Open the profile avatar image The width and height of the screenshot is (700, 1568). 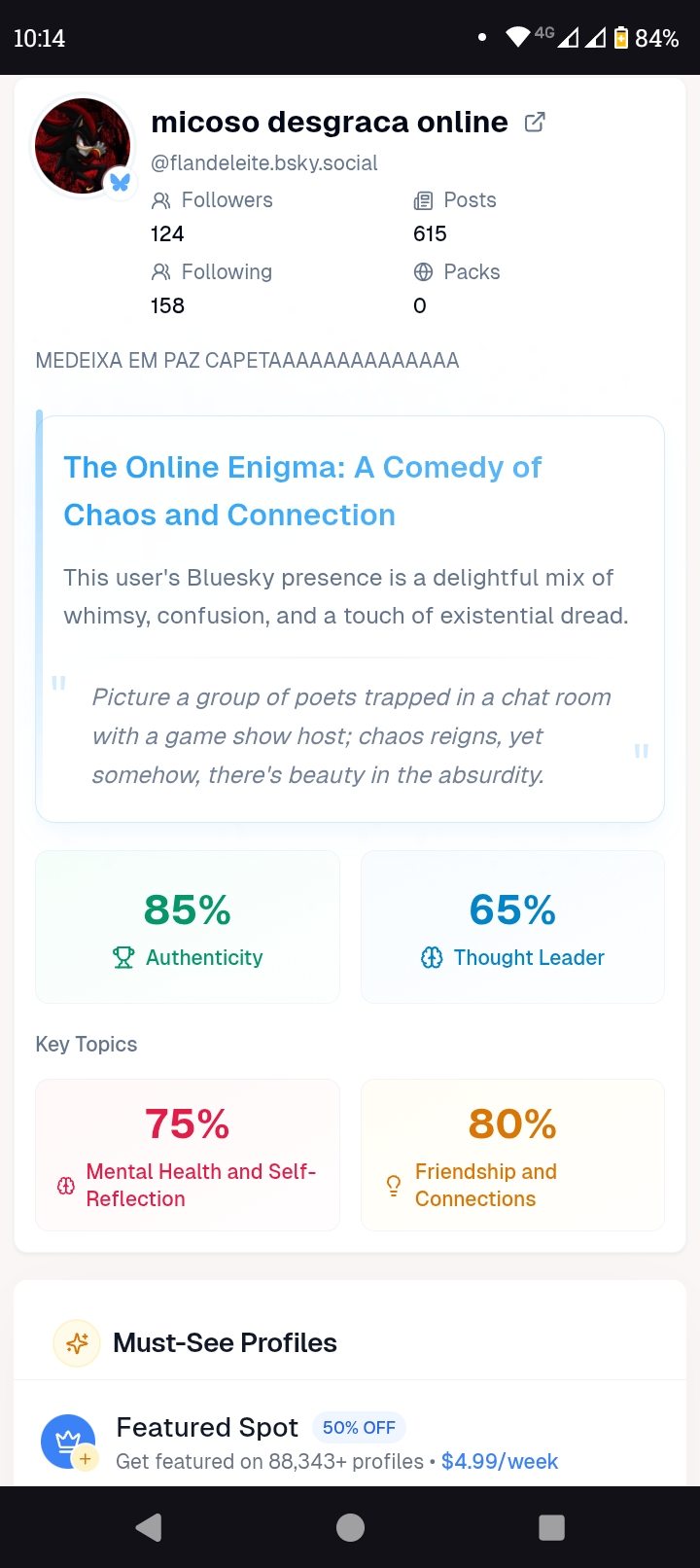coord(81,146)
